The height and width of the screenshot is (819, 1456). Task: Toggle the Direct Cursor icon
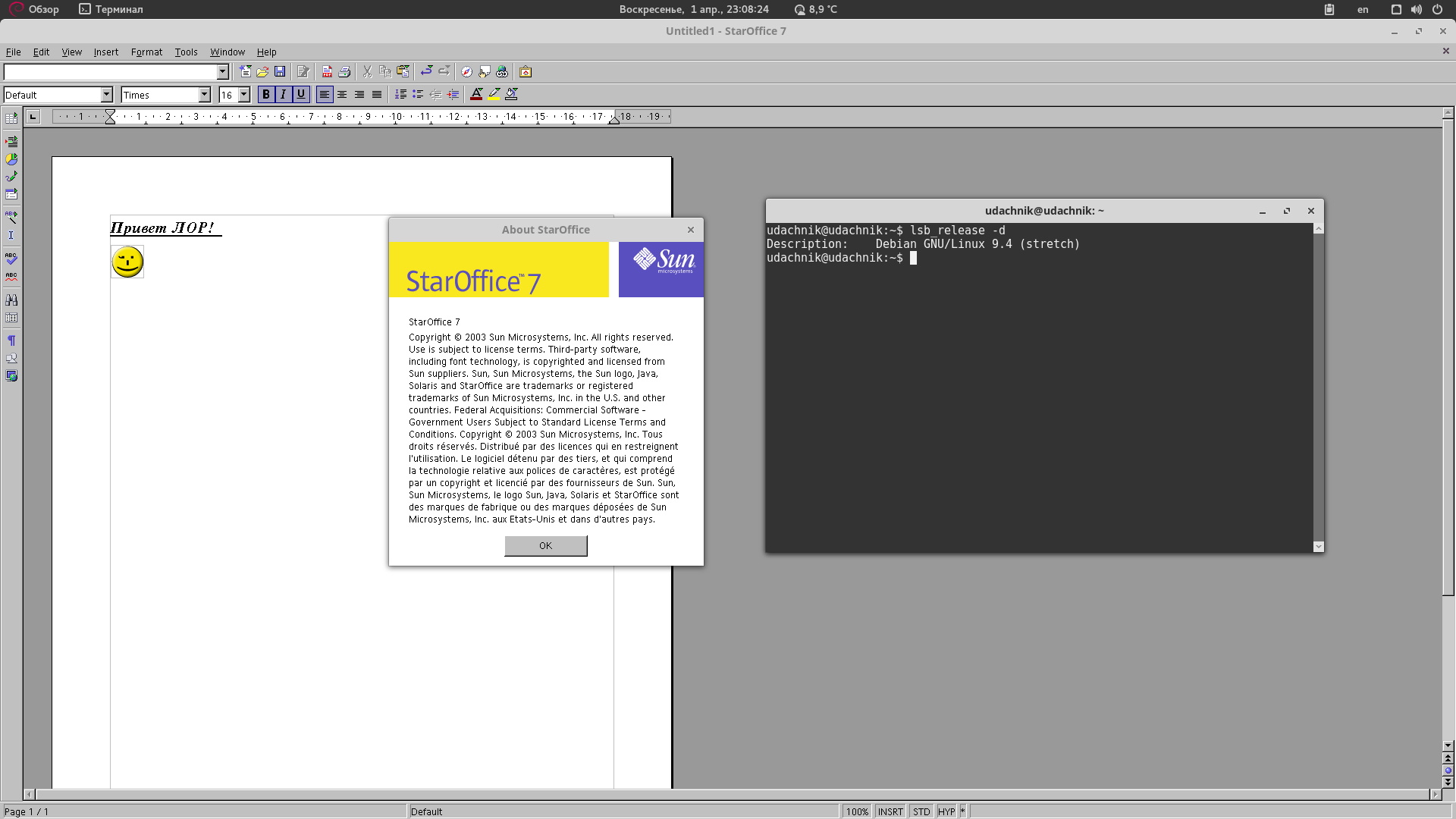pyautogui.click(x=11, y=235)
